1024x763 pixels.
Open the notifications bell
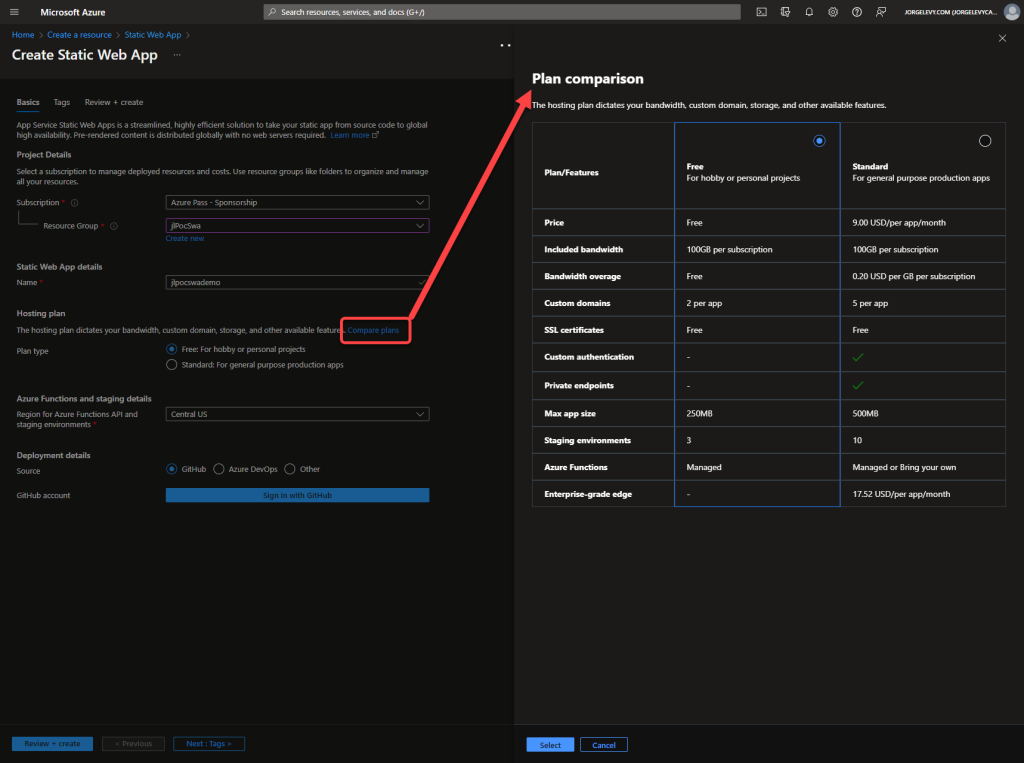coord(809,12)
